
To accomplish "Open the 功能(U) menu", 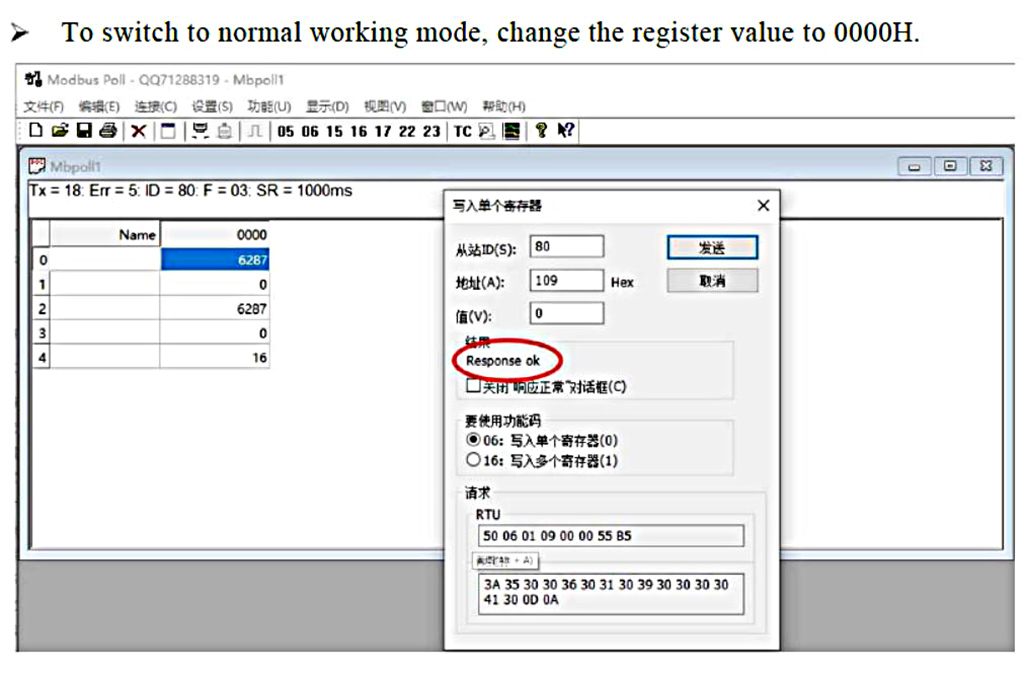I will [x=269, y=106].
